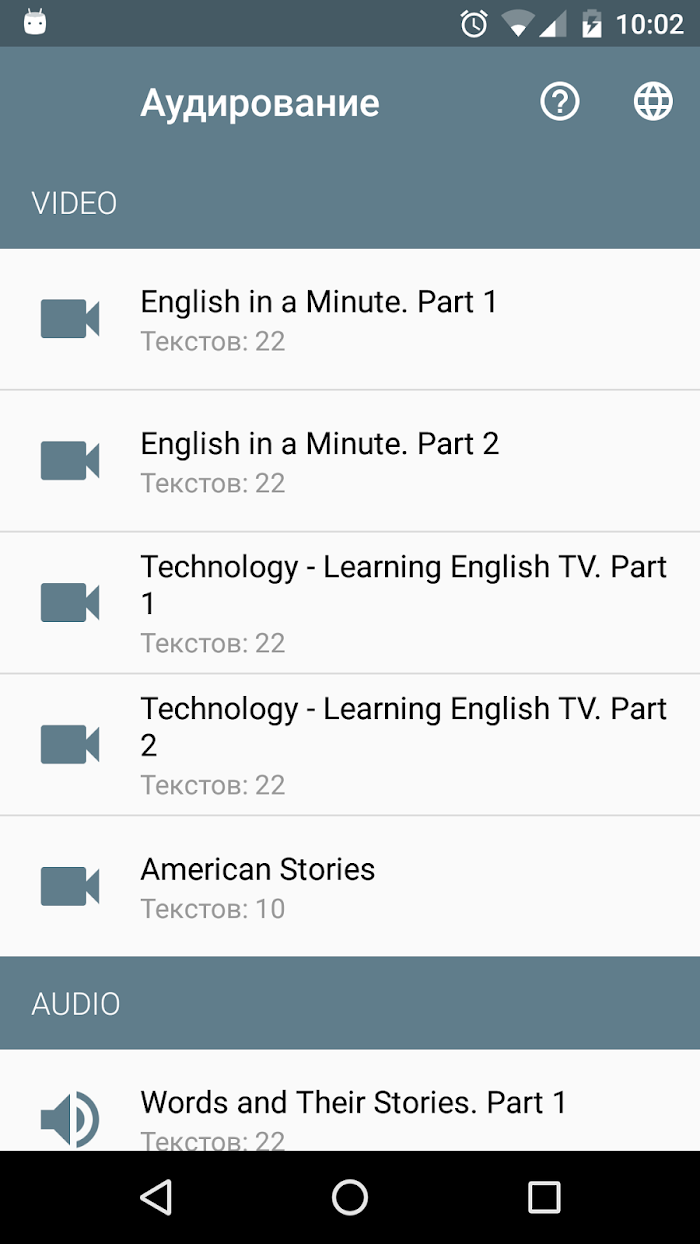Image resolution: width=700 pixels, height=1244 pixels.
Task: Open English in a Minute. Part 2
Action: click(x=350, y=461)
